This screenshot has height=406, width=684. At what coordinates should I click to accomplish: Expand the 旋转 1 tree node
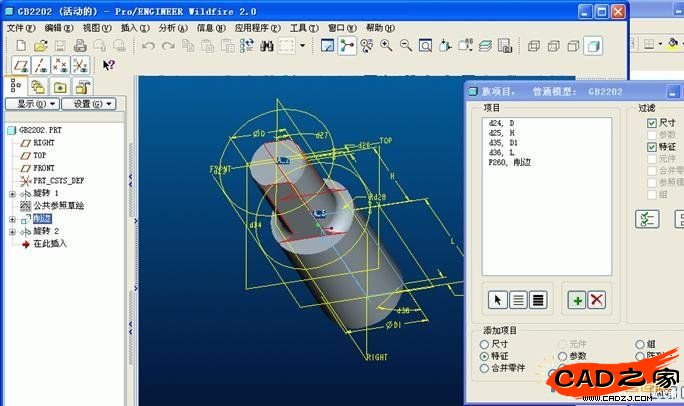pos(12,193)
